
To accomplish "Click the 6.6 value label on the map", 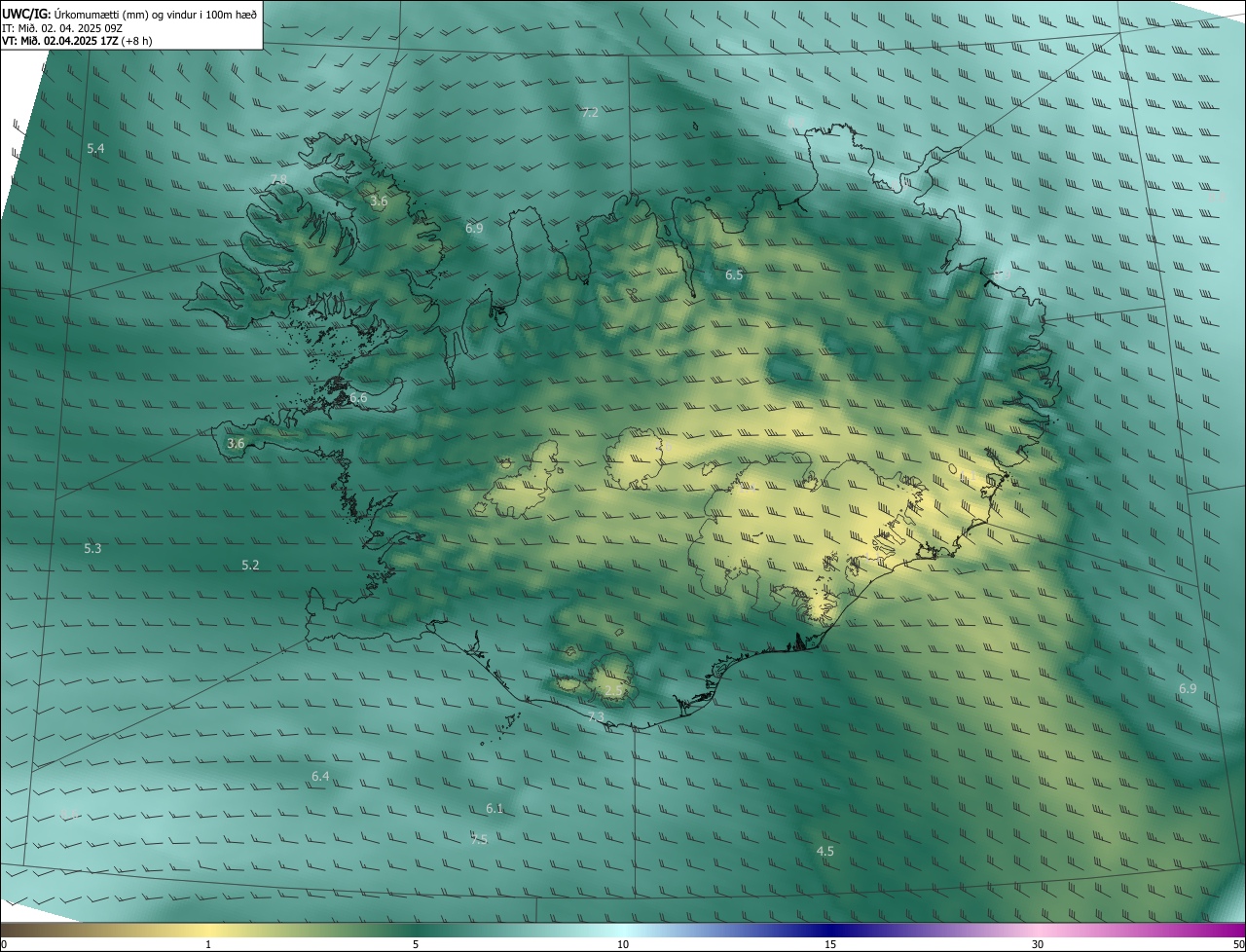I will (x=358, y=398).
